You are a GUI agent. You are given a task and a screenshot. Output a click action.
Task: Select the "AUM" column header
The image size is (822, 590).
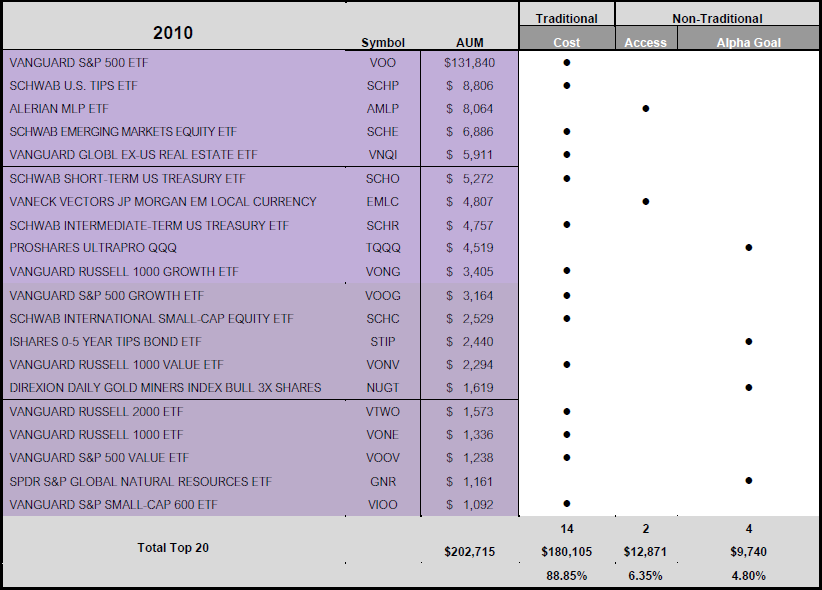click(x=470, y=42)
